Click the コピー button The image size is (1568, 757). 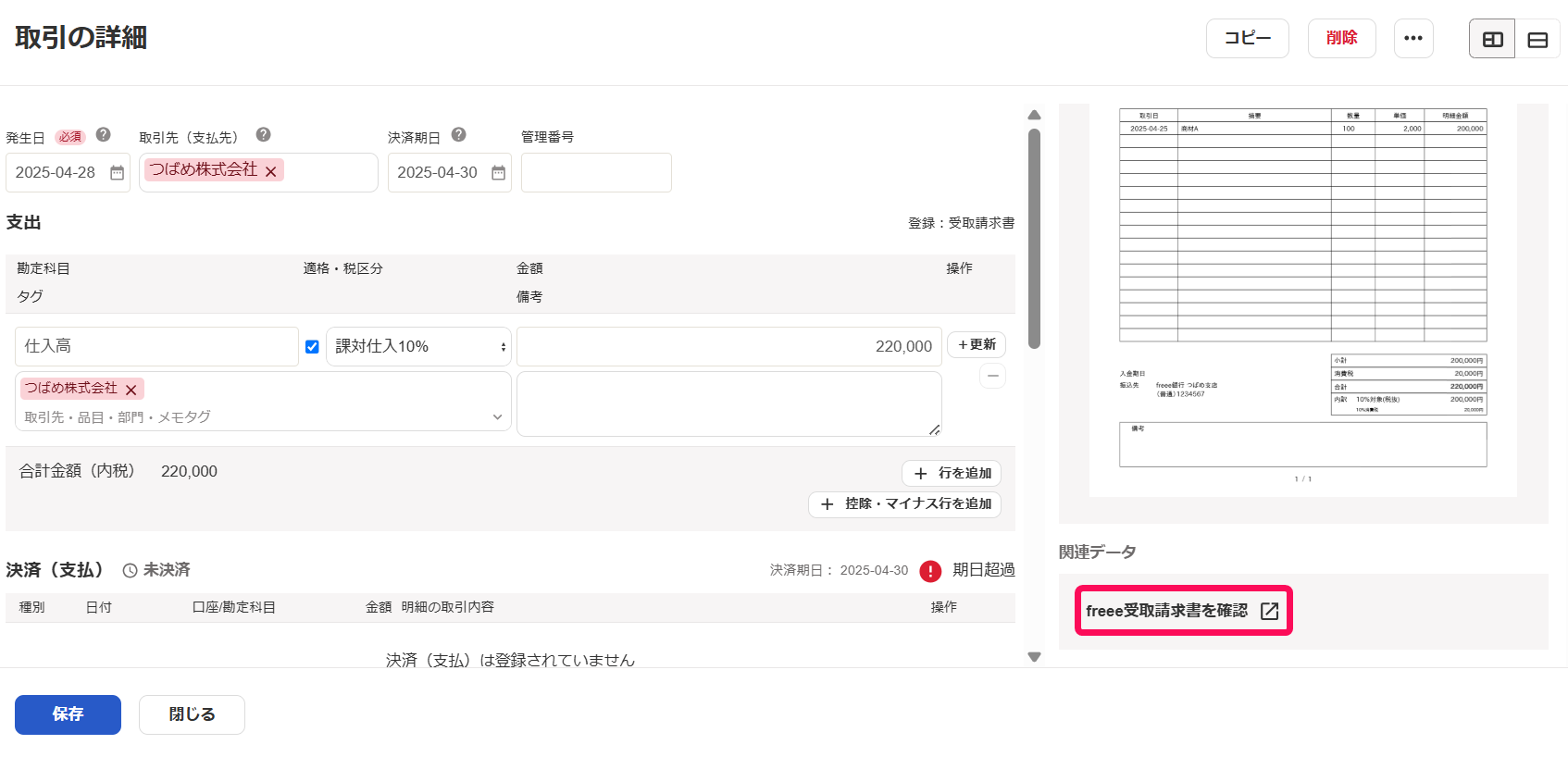pos(1248,38)
